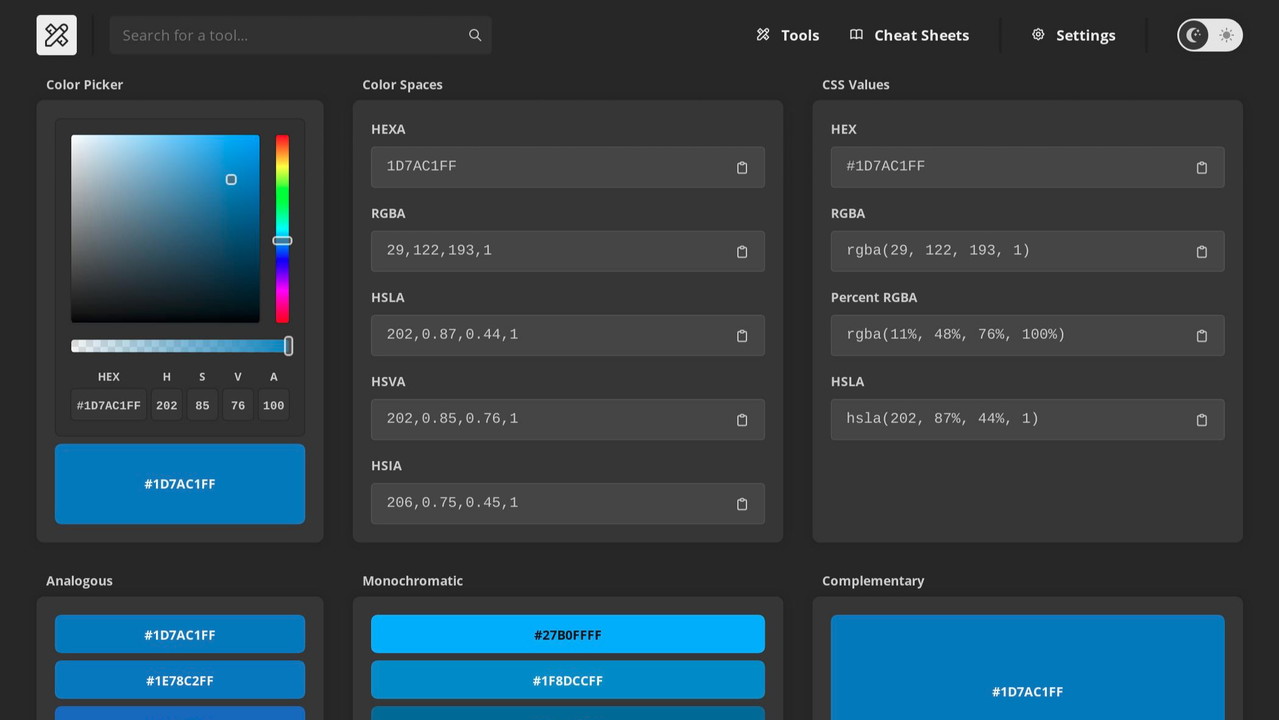
Task: Copy the HEXA color space value
Action: (741, 168)
